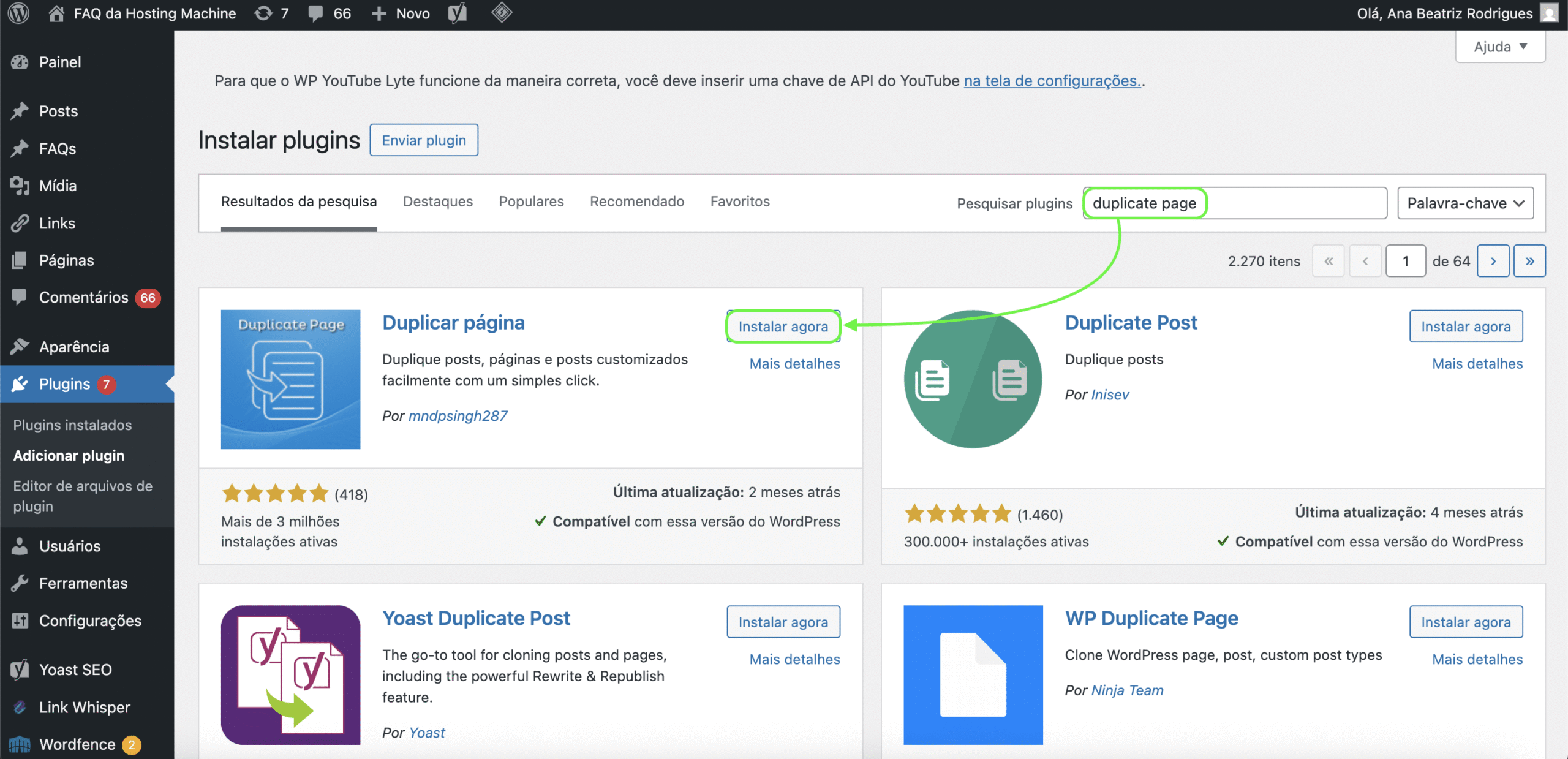Click the WordPress logo icon in admin bar

[x=19, y=13]
